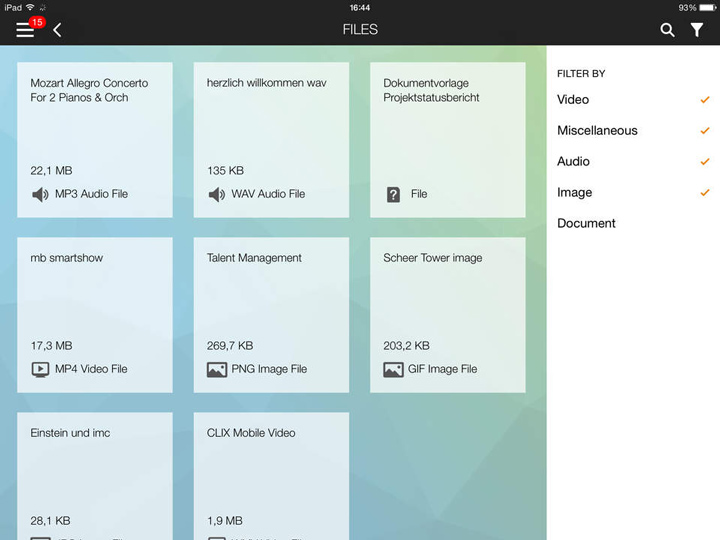Click the MP4 Video File label
Screen dimensions: 720x540
click(91, 369)
